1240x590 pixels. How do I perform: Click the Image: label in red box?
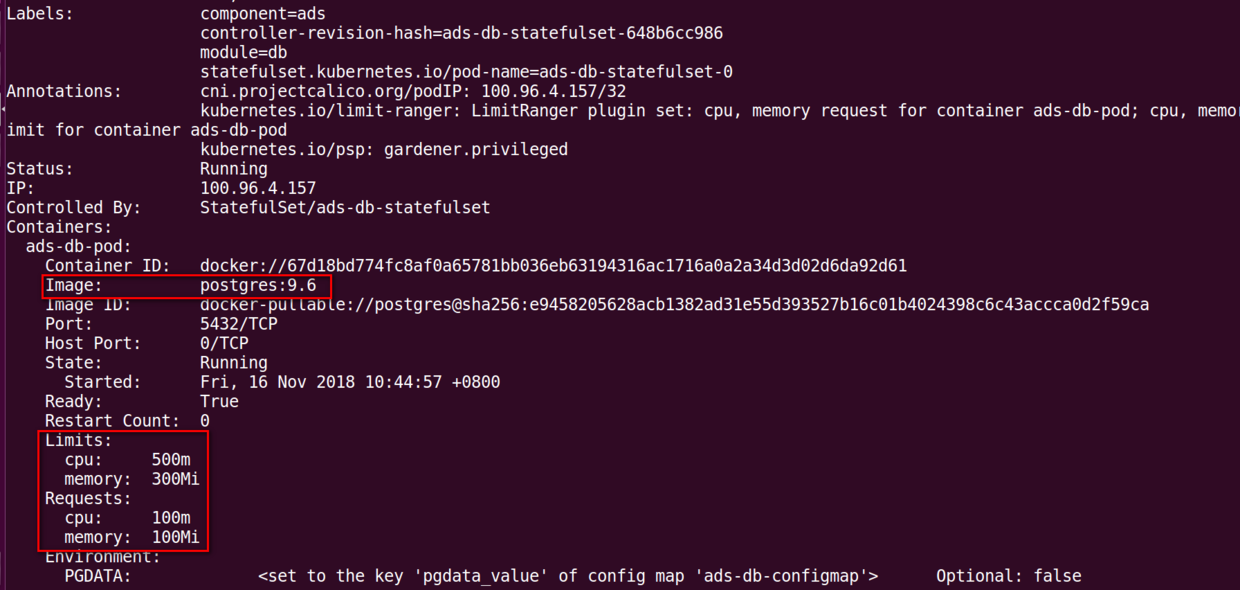point(74,286)
